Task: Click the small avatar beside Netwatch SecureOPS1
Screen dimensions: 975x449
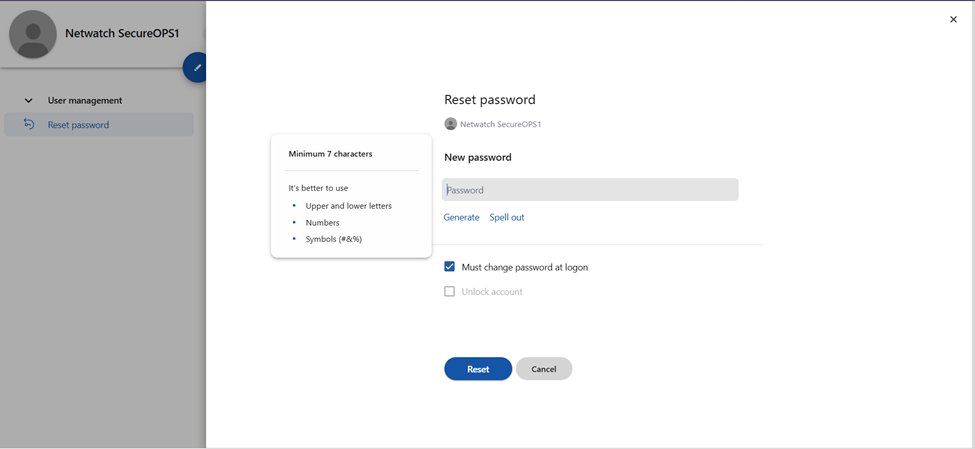Action: point(451,124)
